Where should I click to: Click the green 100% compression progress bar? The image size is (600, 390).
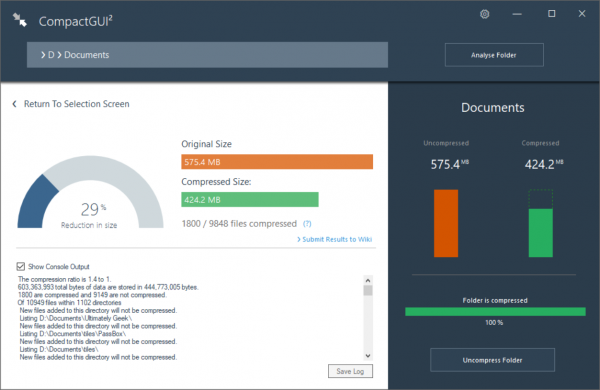pos(495,312)
